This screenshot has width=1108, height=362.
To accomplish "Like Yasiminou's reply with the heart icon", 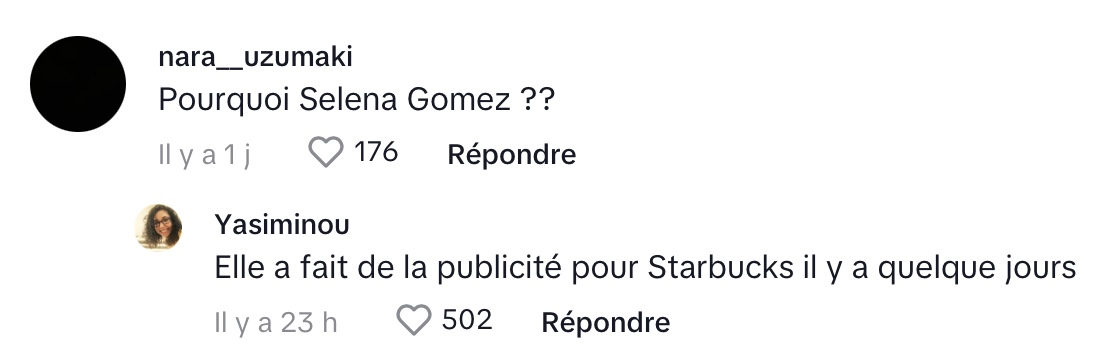I will [x=413, y=320].
